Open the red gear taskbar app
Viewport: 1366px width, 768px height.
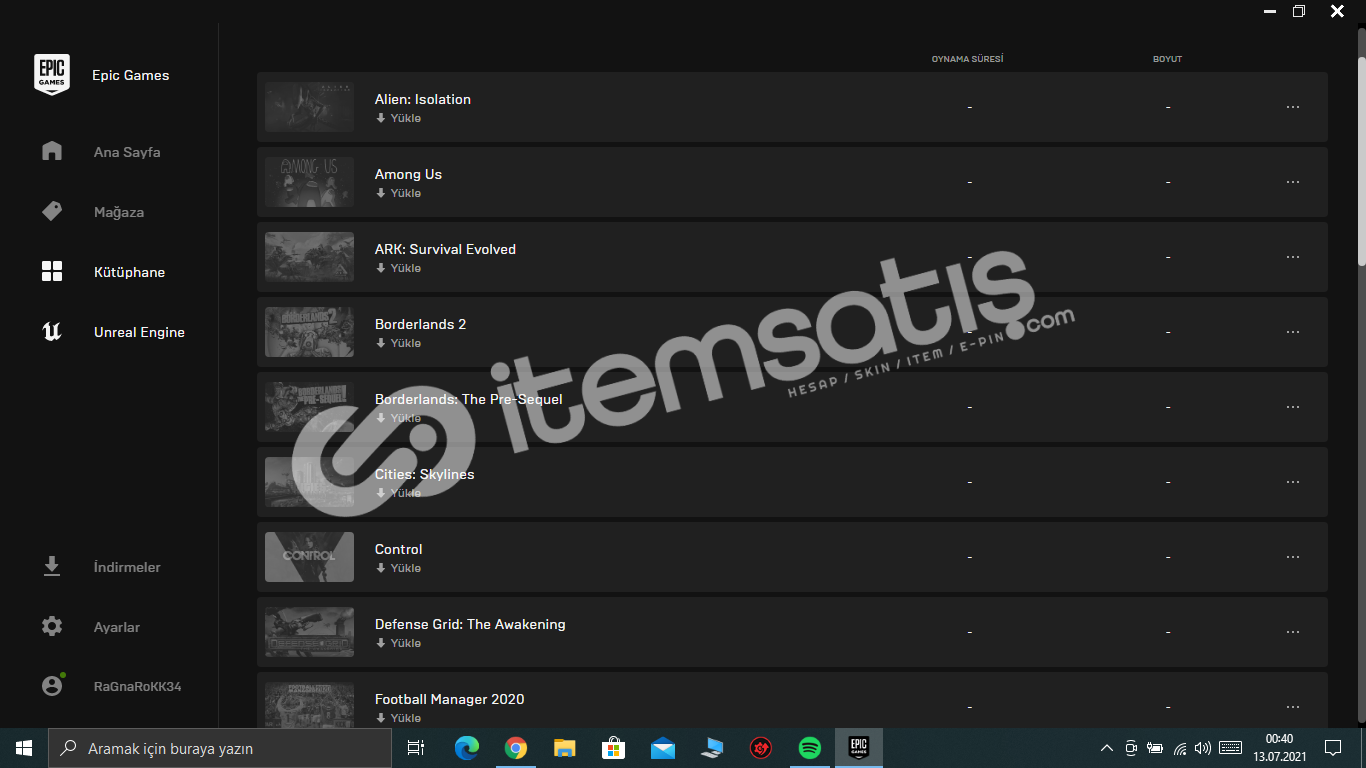[761, 748]
